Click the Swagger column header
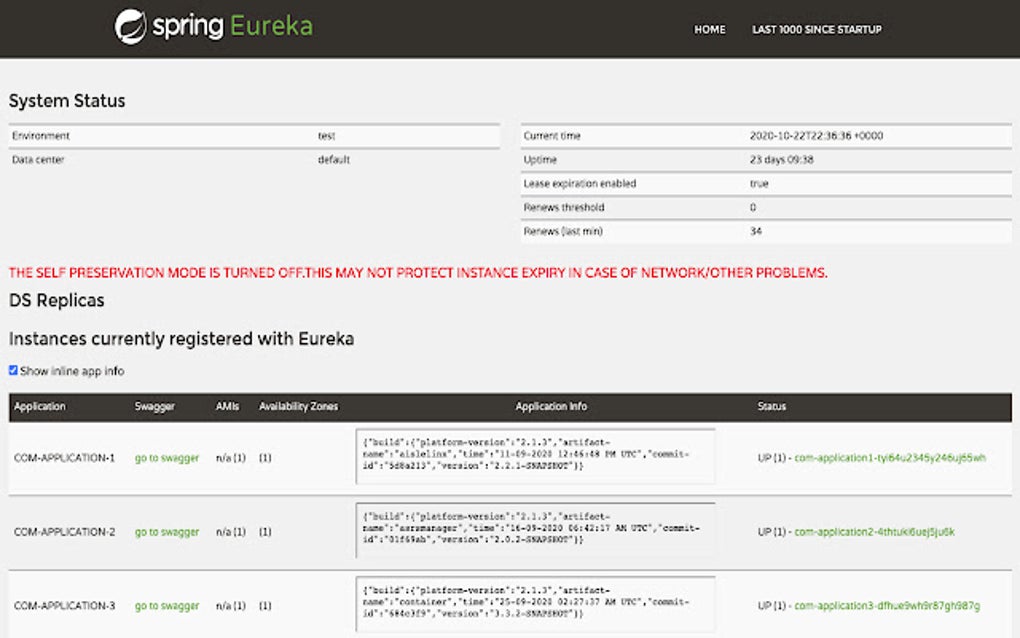Screen dimensions: 1020x638 (154, 406)
